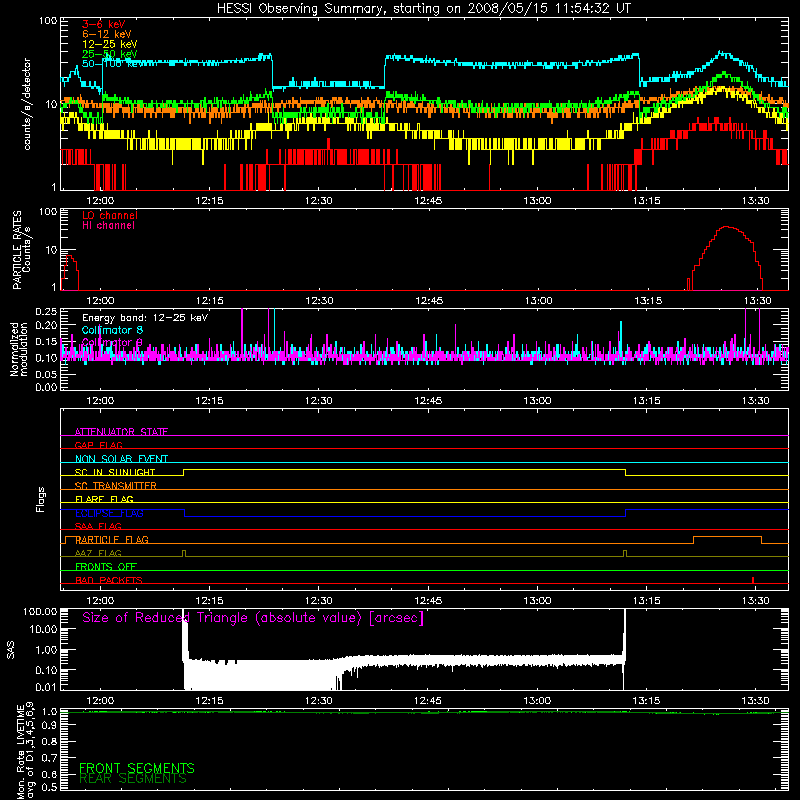
Task: Click the red 'LO channel' legend label
Action: (x=110, y=215)
